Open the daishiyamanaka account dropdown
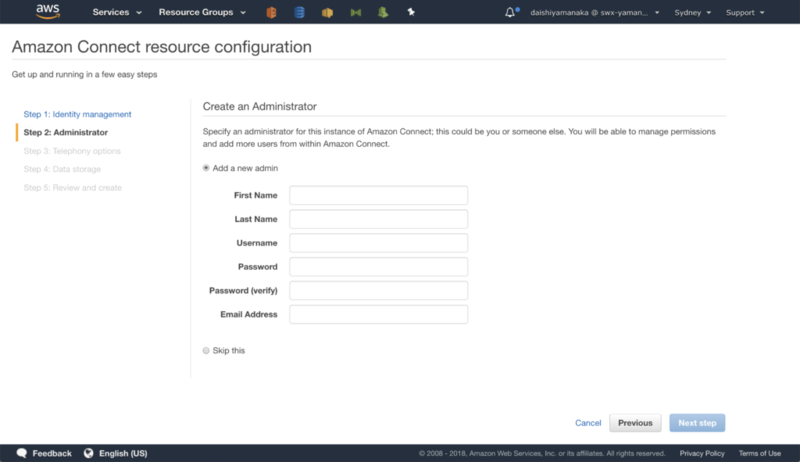Viewport: 800px width, 462px height. pyautogui.click(x=594, y=12)
